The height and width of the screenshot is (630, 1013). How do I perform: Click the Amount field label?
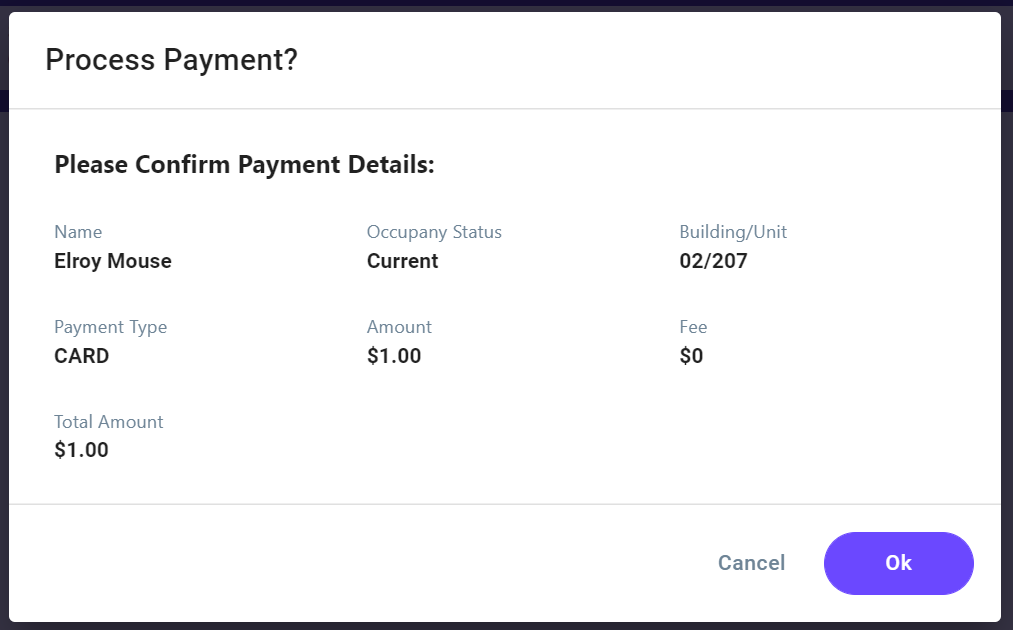[x=399, y=327]
